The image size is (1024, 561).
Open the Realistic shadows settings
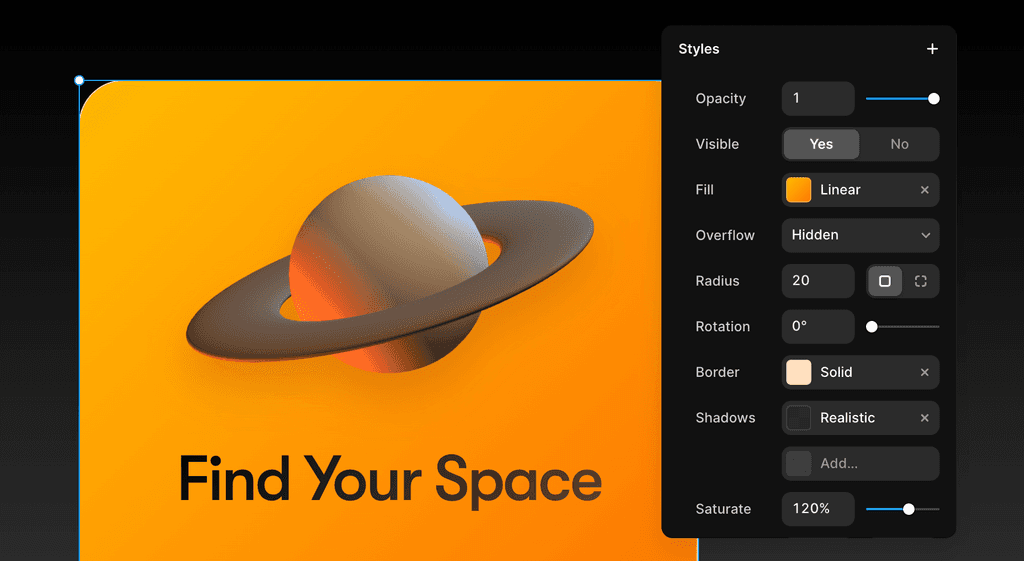coord(860,418)
